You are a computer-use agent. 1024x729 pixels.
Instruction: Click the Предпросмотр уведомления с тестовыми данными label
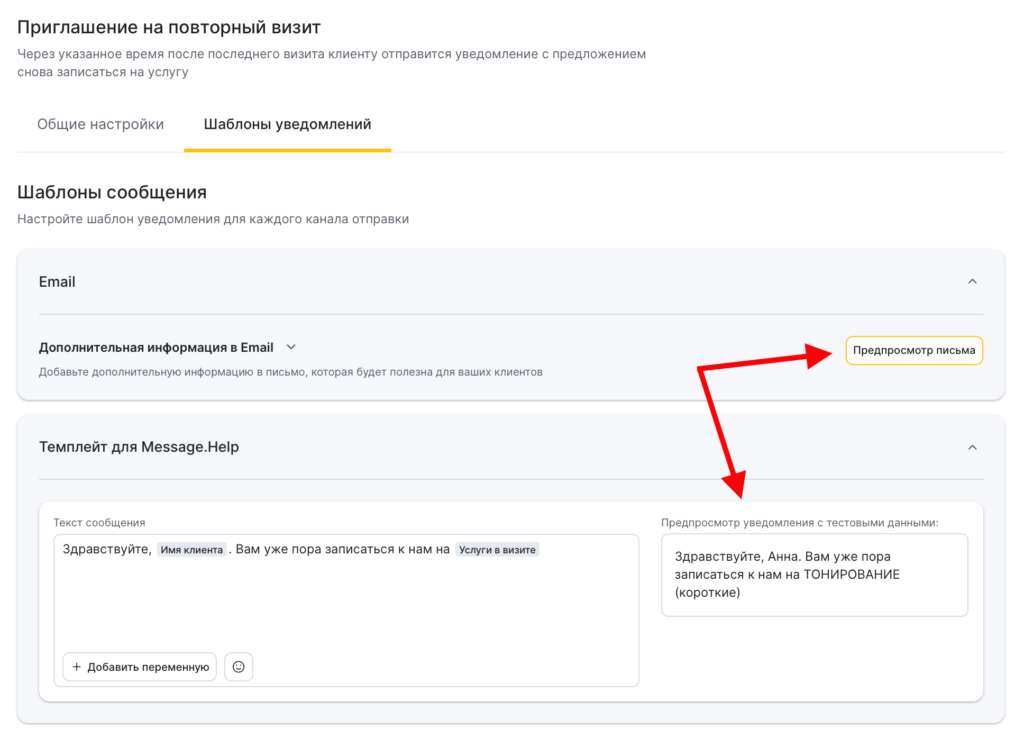pos(800,523)
